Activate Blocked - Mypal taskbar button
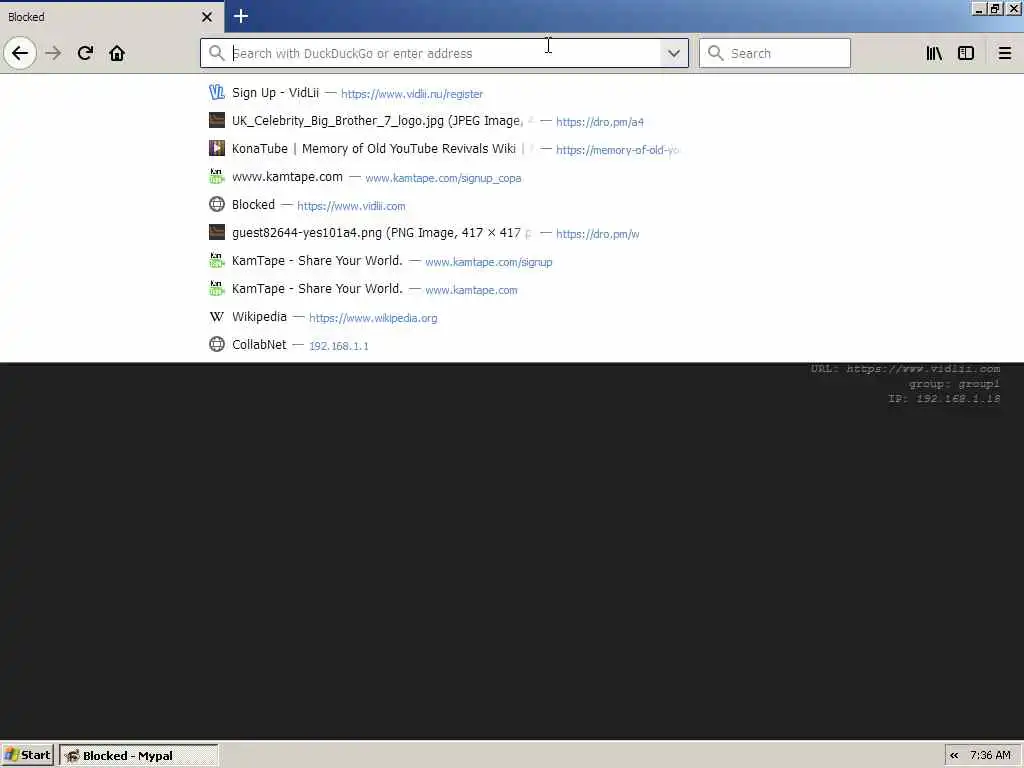The image size is (1024, 768). (x=138, y=756)
